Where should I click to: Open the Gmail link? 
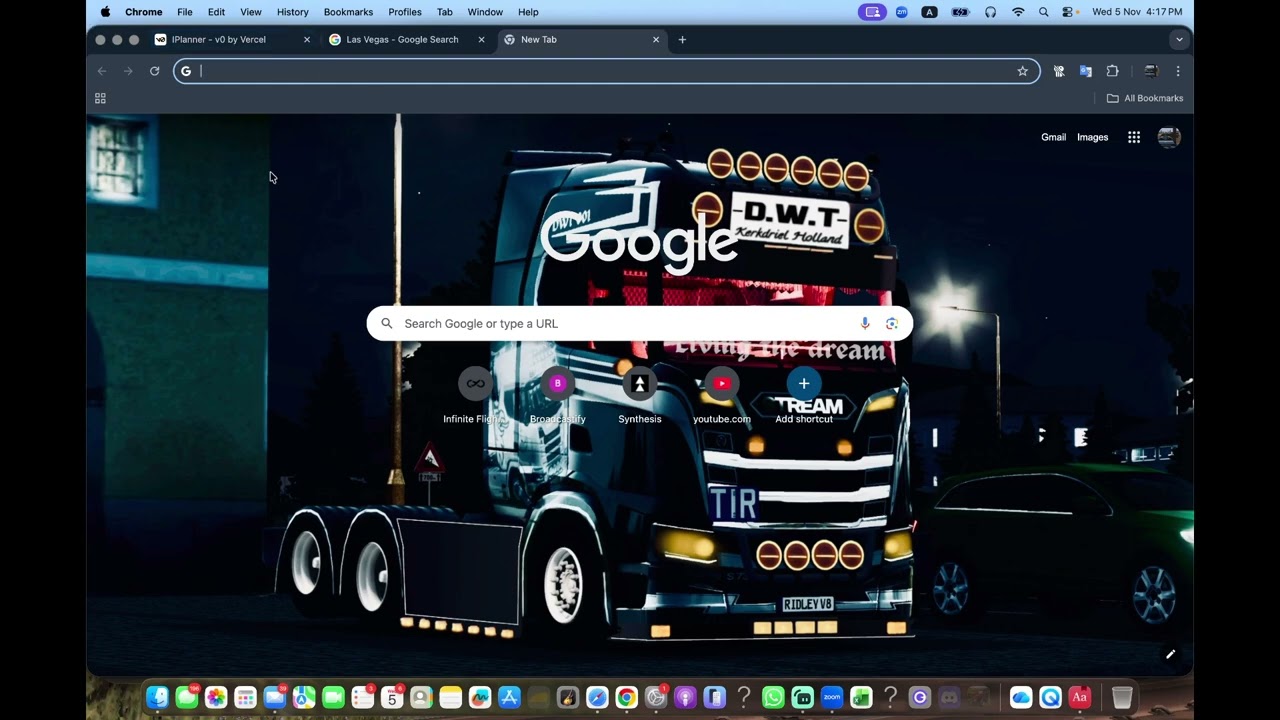point(1053,137)
